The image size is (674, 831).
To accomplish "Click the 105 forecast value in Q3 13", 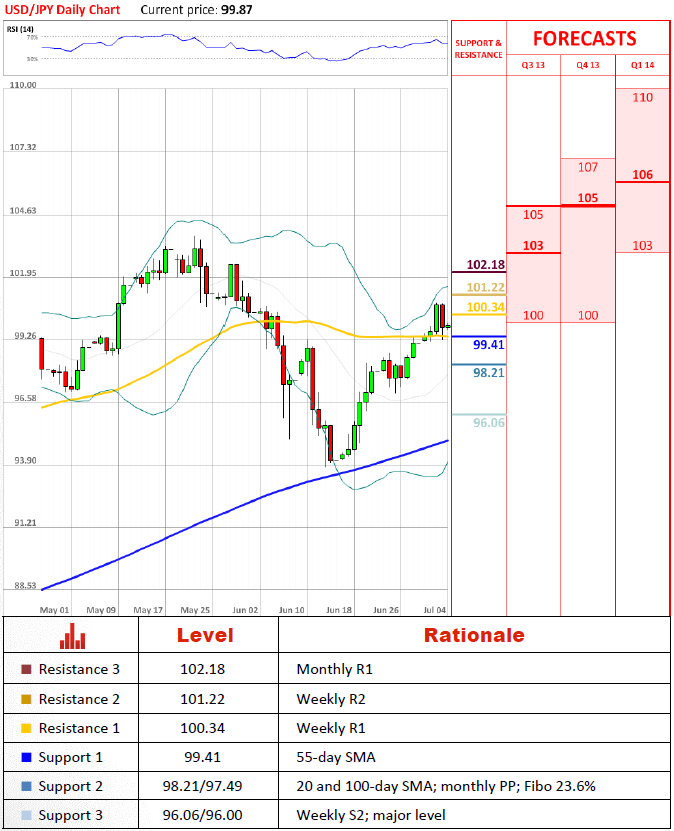I will (x=533, y=215).
